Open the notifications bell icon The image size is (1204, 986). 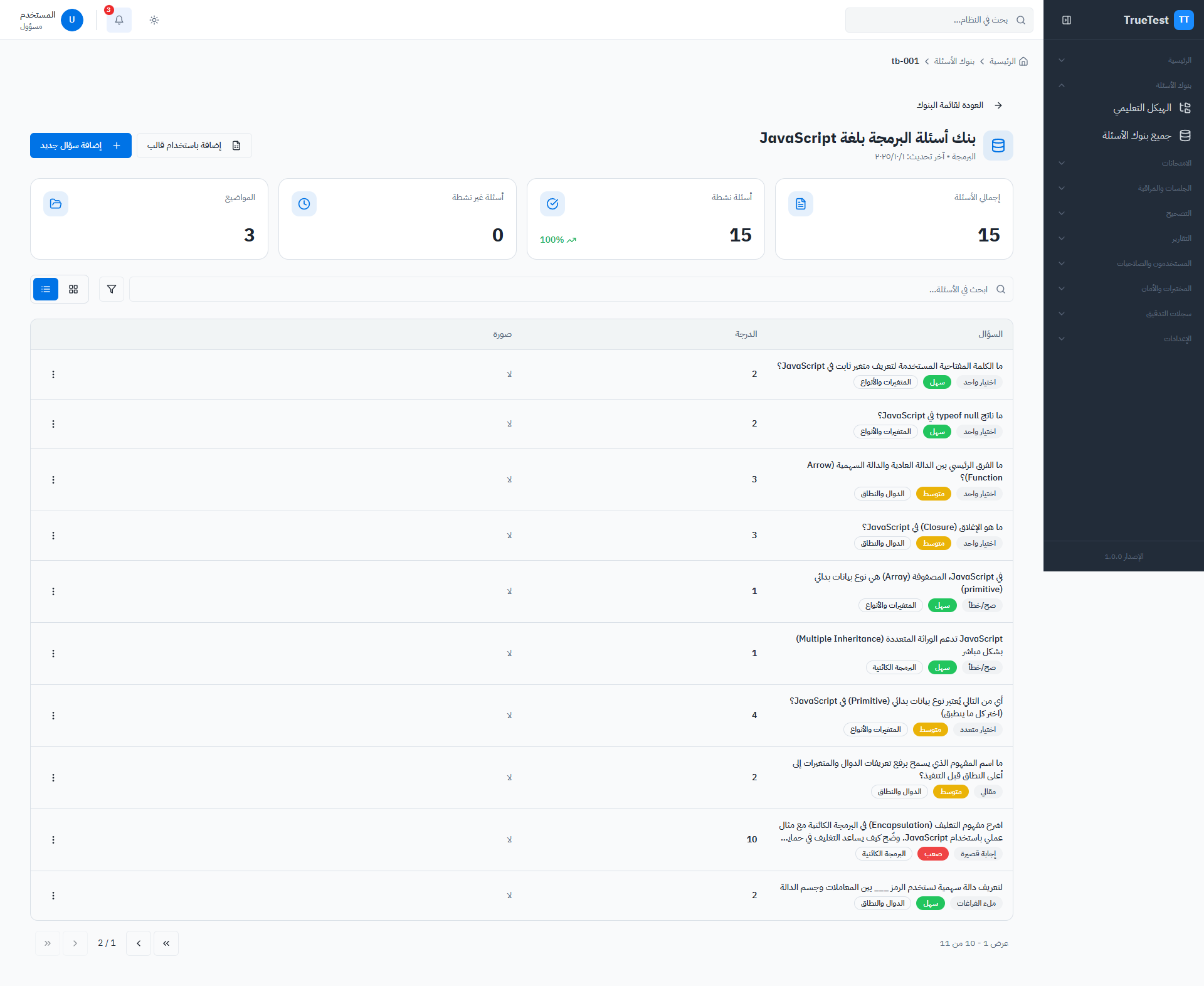click(119, 20)
